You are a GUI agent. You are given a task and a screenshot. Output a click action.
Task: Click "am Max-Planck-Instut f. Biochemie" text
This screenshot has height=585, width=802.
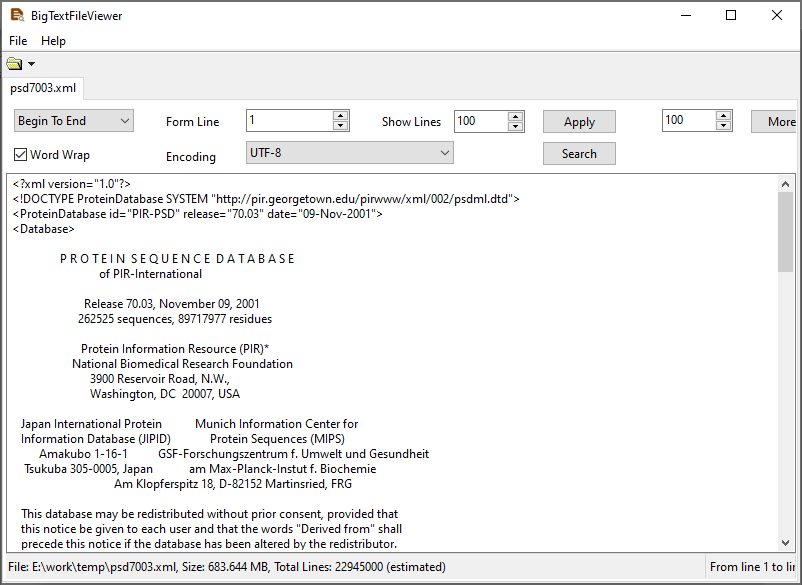[x=282, y=469]
